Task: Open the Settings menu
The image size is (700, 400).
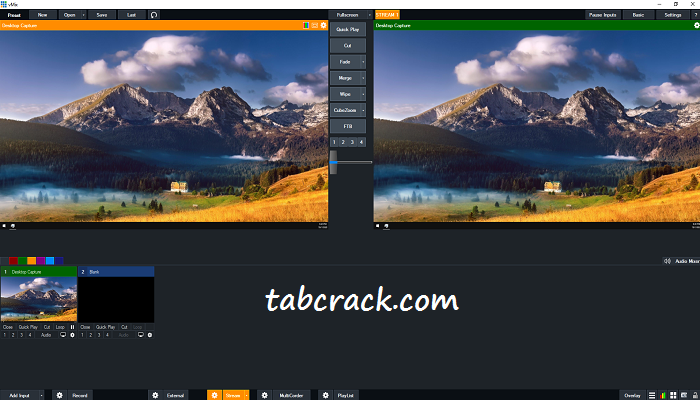Action: pos(672,15)
